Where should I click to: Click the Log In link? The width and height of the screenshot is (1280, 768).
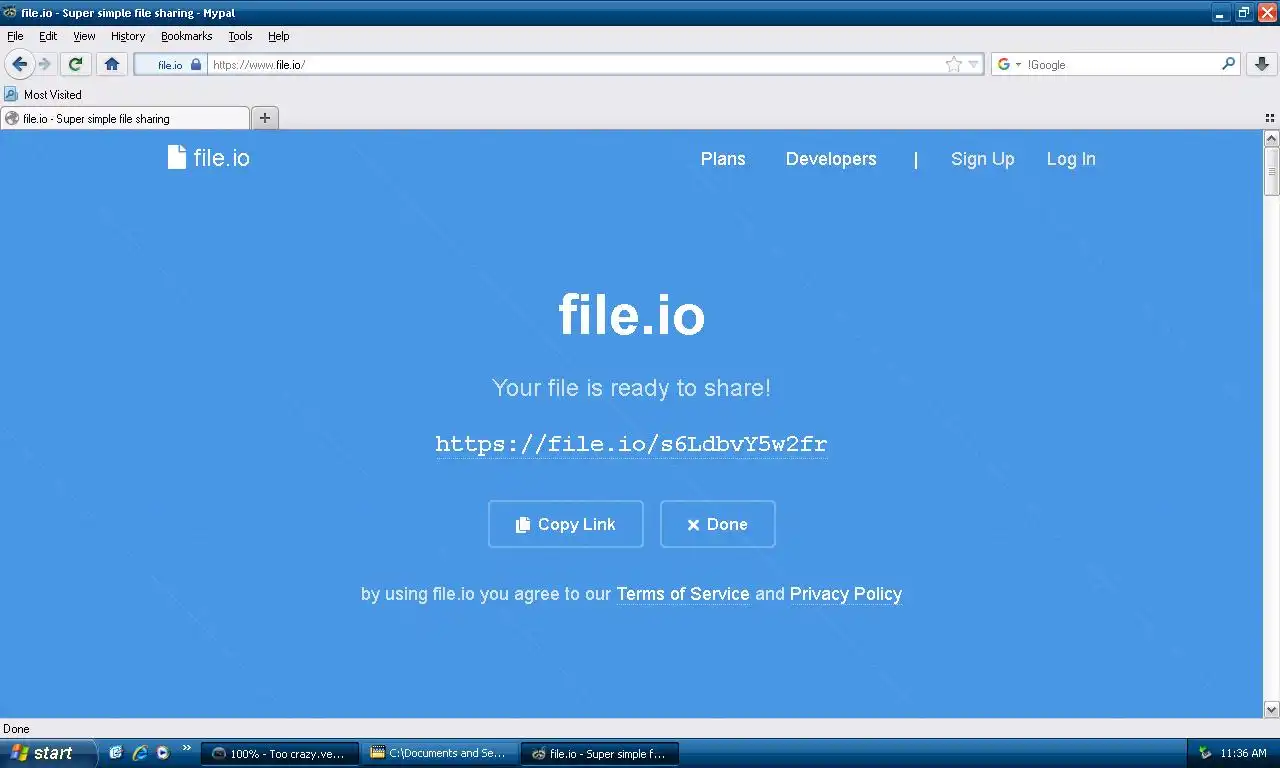1071,159
